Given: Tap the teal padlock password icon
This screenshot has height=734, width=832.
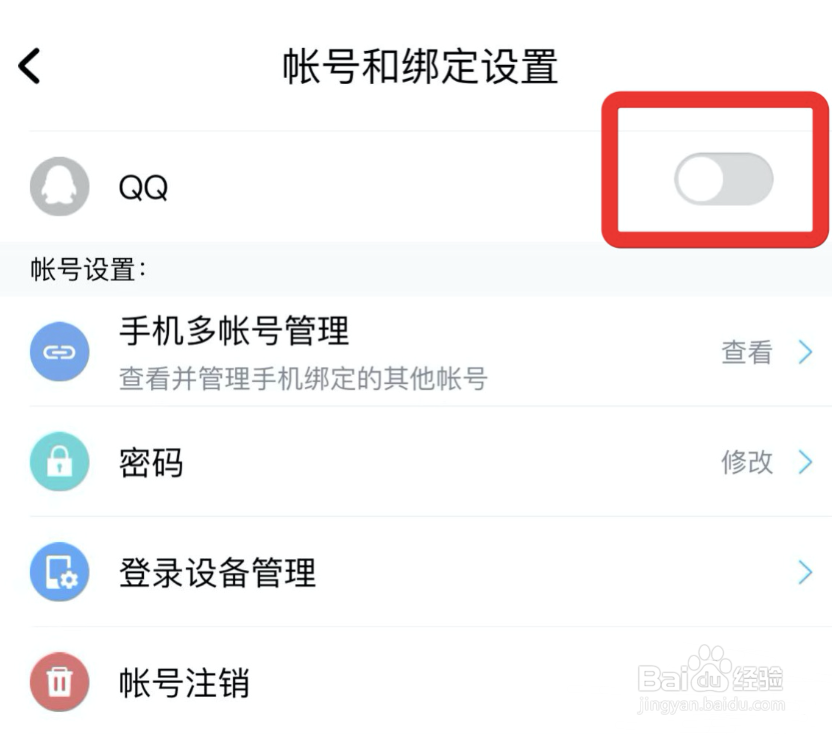Looking at the screenshot, I should click(60, 462).
